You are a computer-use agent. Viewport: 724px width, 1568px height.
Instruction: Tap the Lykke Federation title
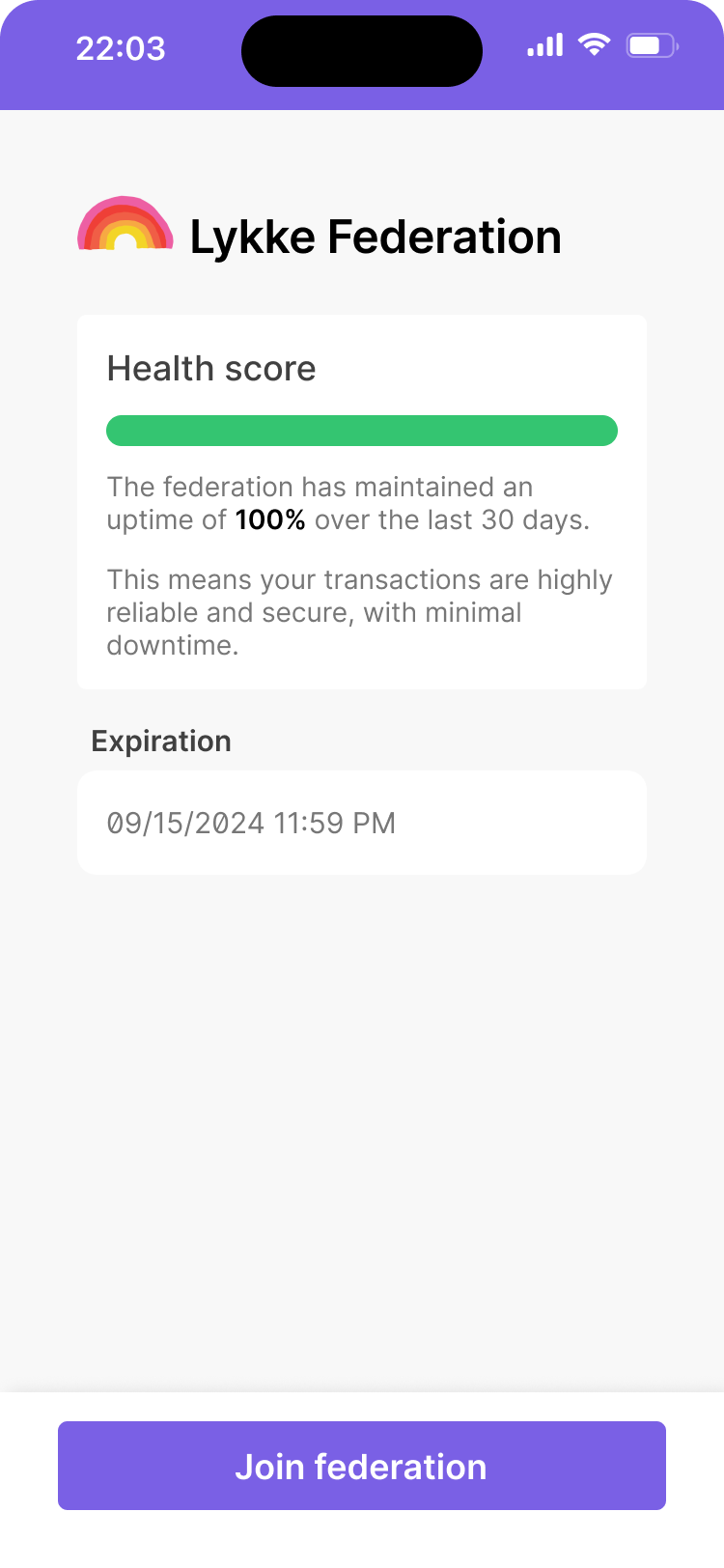[x=376, y=238]
